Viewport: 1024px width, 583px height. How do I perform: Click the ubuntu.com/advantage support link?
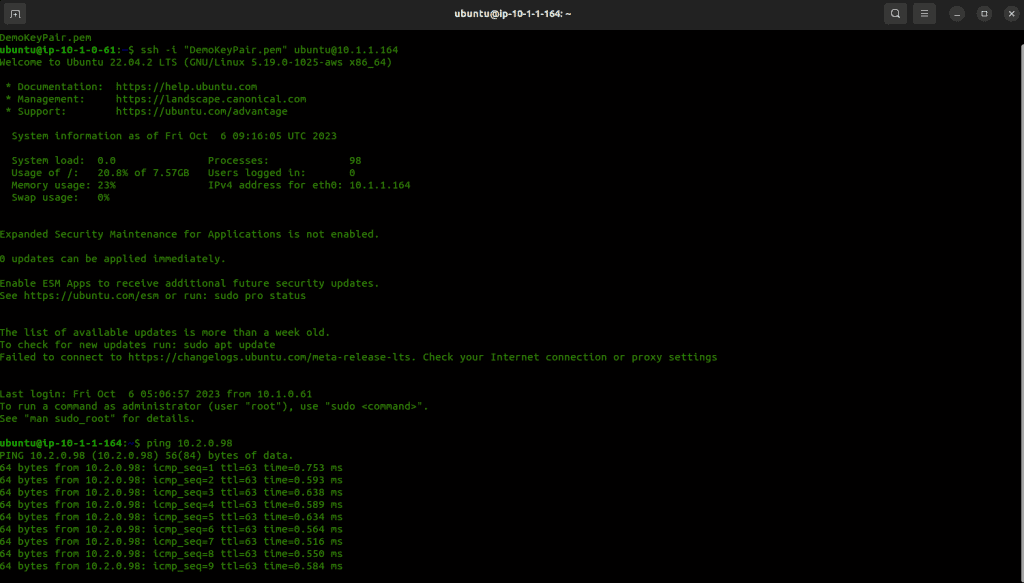(201, 111)
